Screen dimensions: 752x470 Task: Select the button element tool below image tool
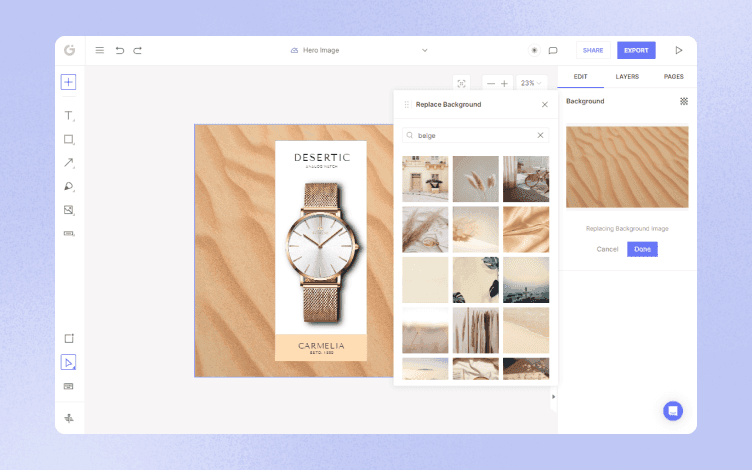[69, 233]
